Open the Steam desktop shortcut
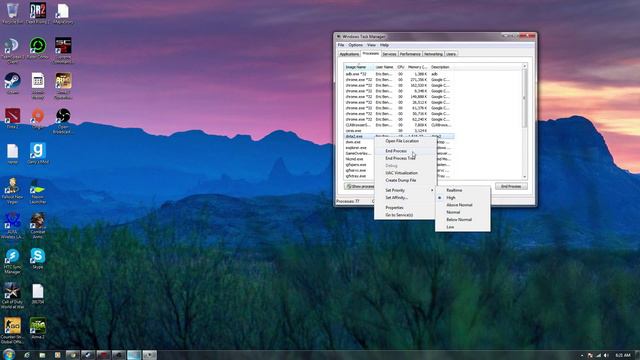The width and height of the screenshot is (640, 360). tap(13, 83)
